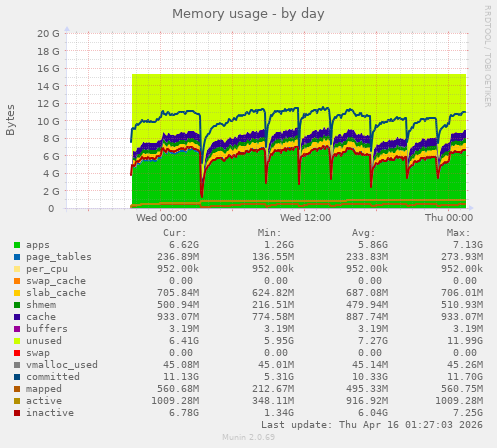Click the apps current value 6.62G
Image resolution: width=497 pixels, height=448 pixels.
click(x=184, y=245)
